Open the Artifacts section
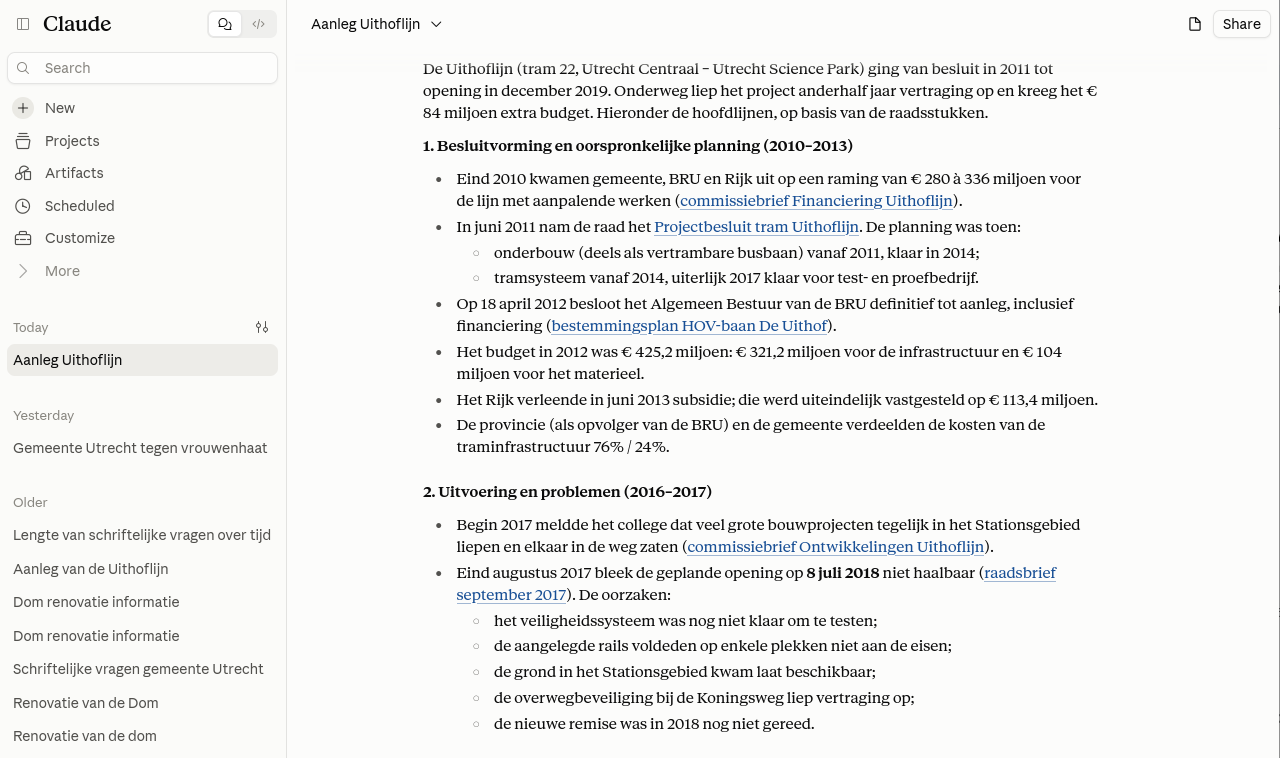This screenshot has width=1280, height=758. 142,173
